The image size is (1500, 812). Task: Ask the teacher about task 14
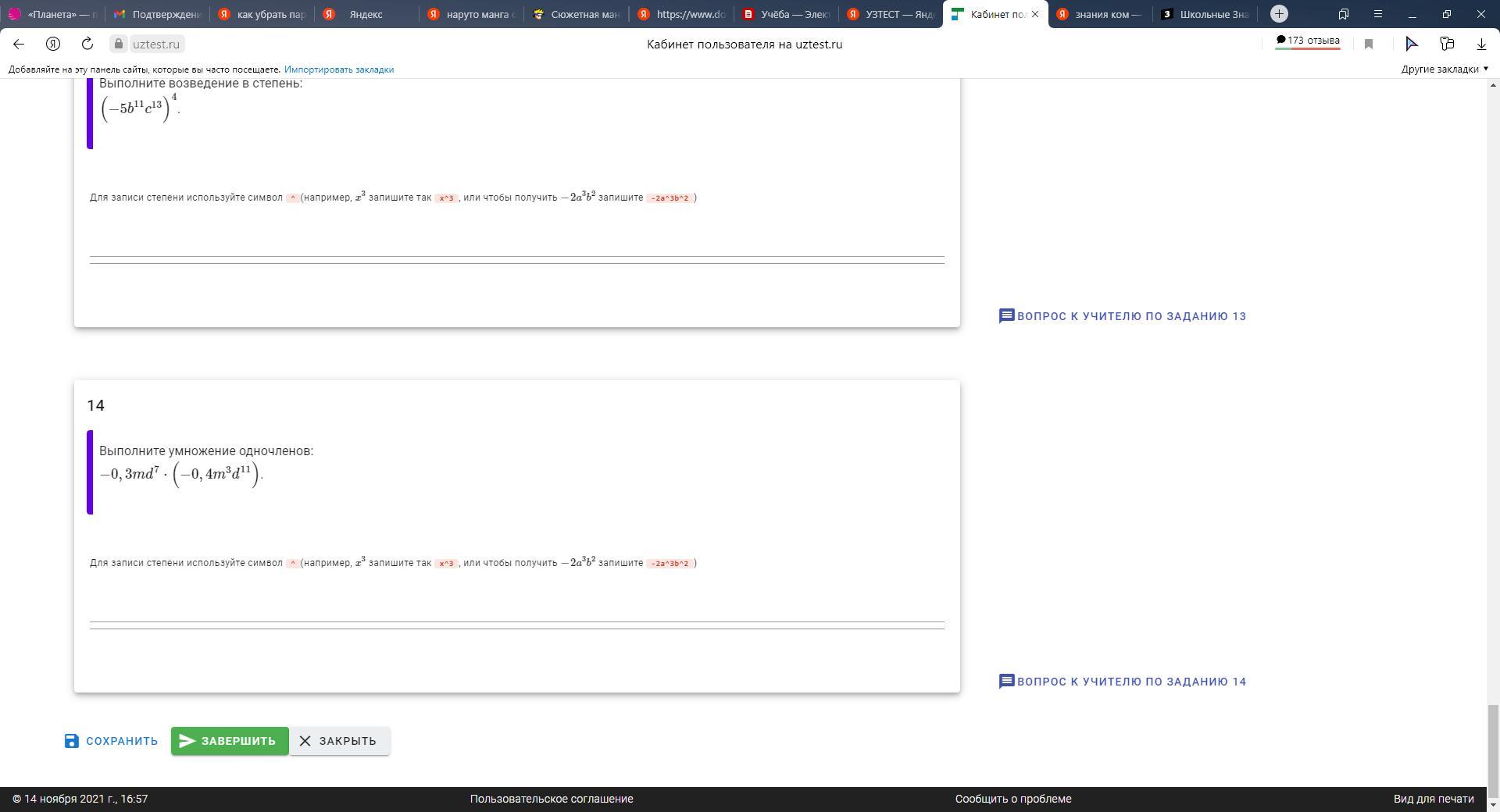click(x=1123, y=682)
